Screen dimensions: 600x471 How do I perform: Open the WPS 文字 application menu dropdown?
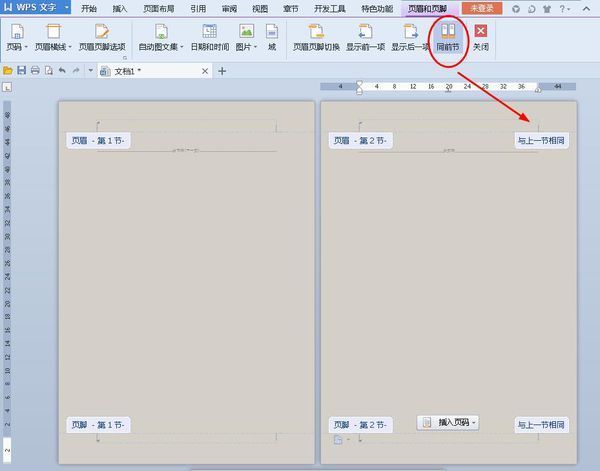pyautogui.click(x=67, y=7)
